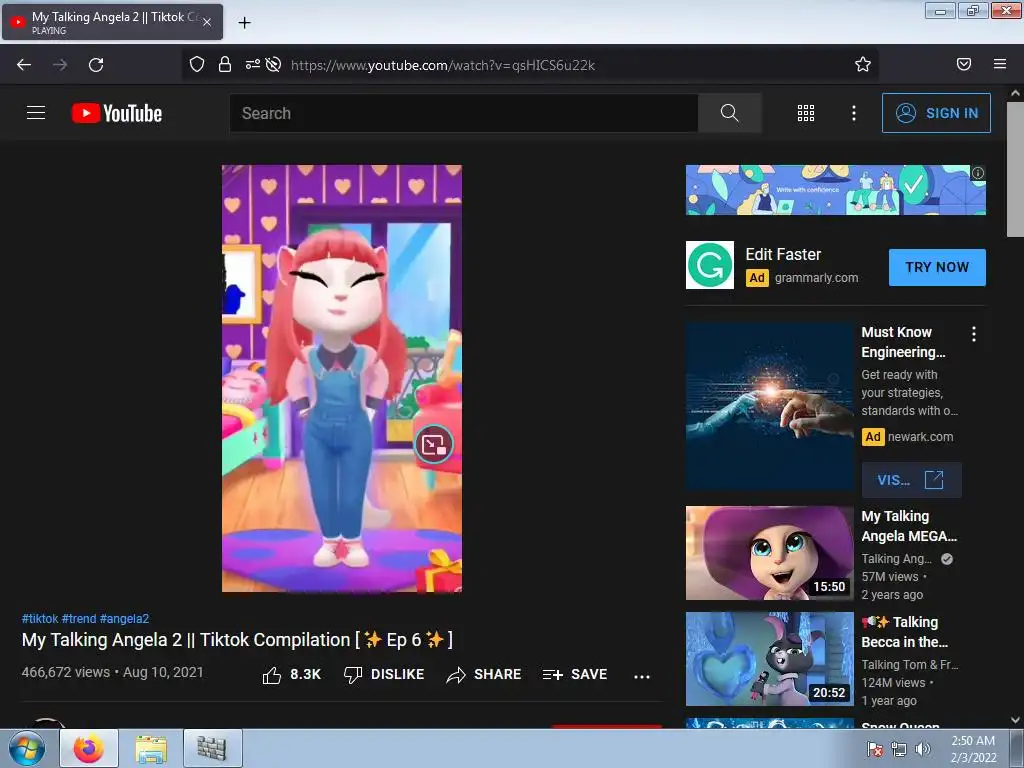Open YouTube settings three-dot menu
The image size is (1024, 768).
(x=854, y=113)
